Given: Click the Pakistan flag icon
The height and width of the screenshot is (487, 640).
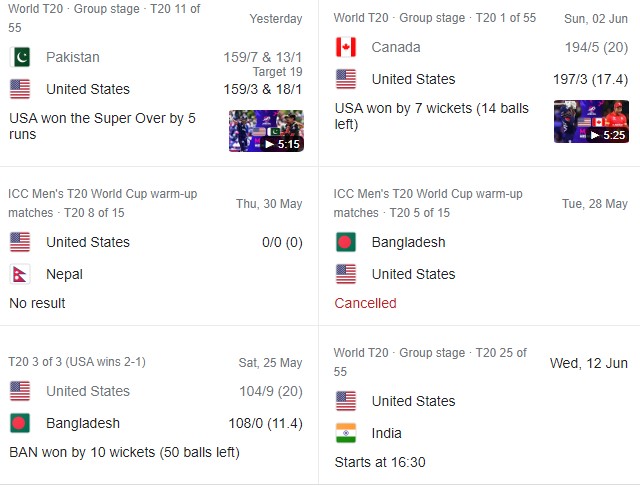Looking at the screenshot, I should click(x=20, y=57).
